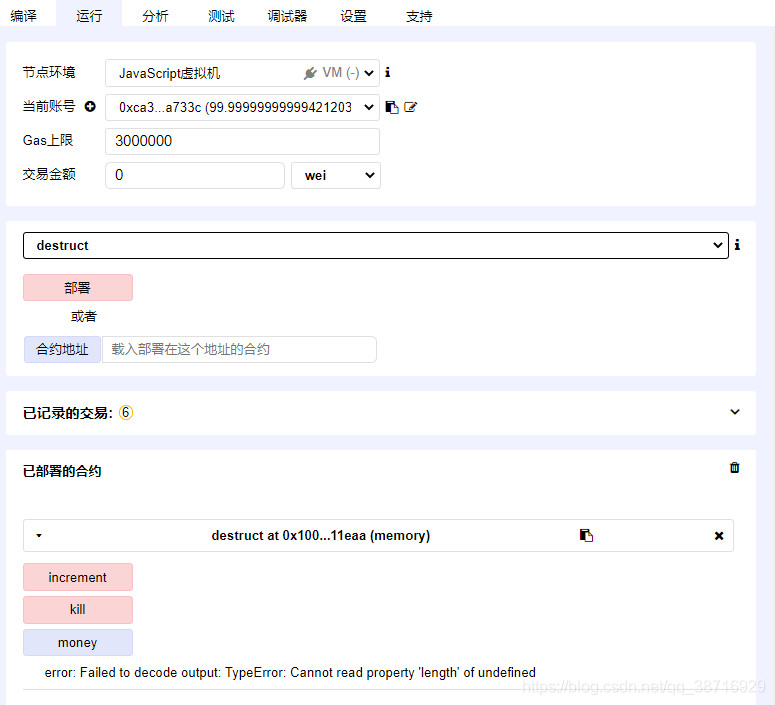Expand the 已记录的交易 section
This screenshot has height=705, width=775.
pyautogui.click(x=735, y=412)
